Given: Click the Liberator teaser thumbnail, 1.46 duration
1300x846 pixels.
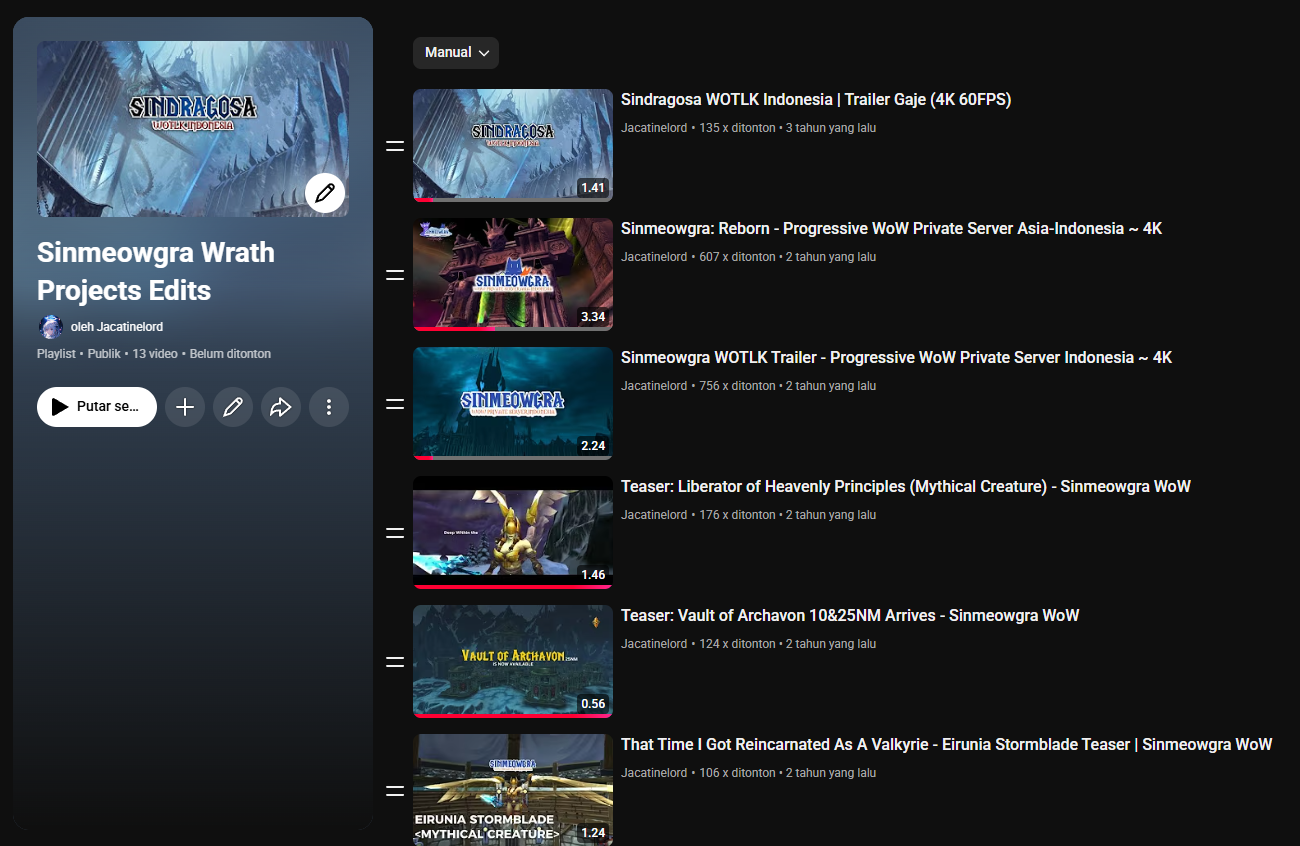Looking at the screenshot, I should pyautogui.click(x=513, y=533).
